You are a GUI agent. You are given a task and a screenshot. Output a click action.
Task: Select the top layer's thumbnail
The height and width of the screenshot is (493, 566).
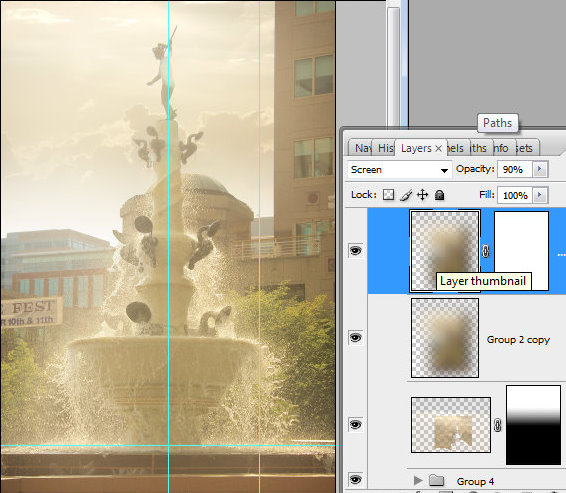coord(445,250)
